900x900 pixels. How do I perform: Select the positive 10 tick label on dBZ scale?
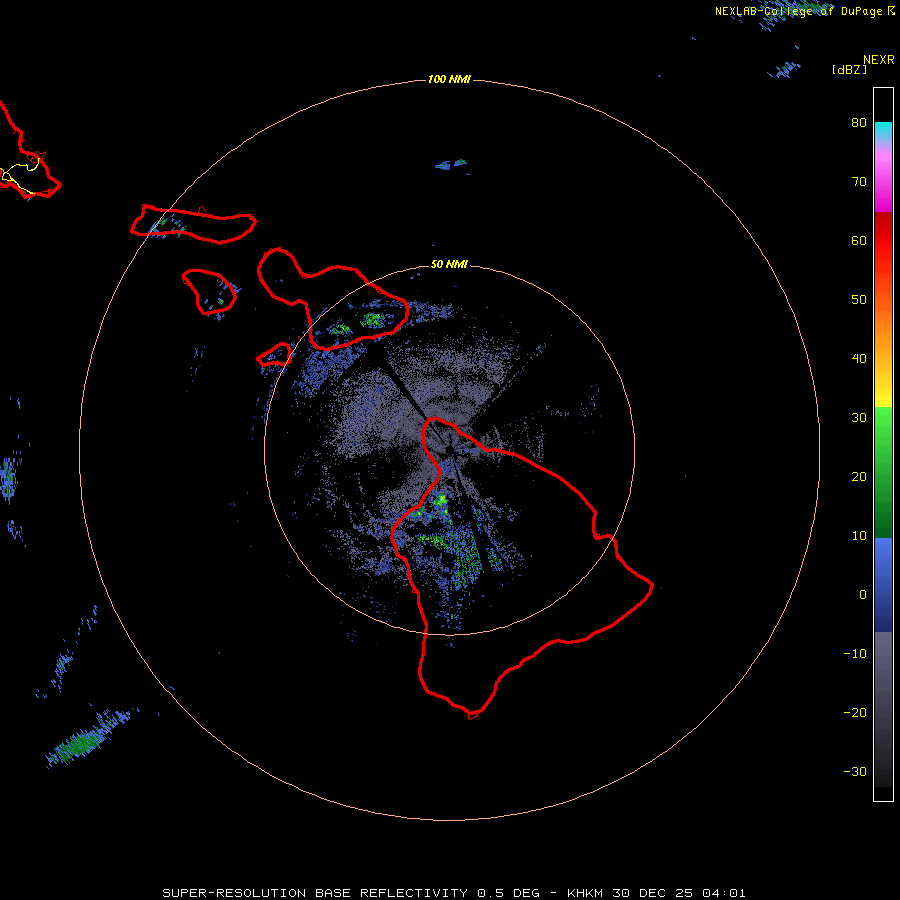pos(859,536)
